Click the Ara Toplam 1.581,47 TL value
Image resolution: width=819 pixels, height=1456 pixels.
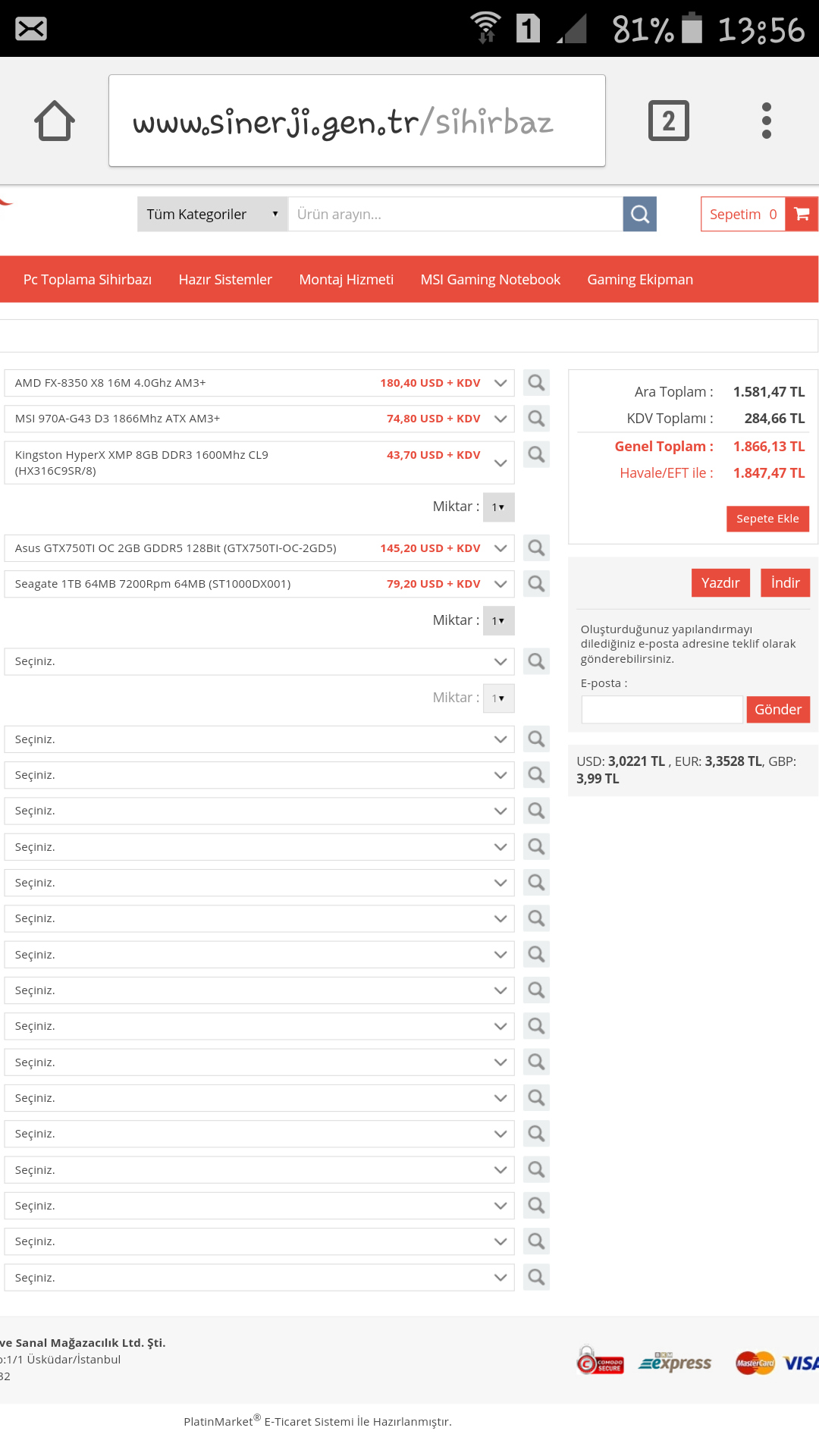[768, 392]
